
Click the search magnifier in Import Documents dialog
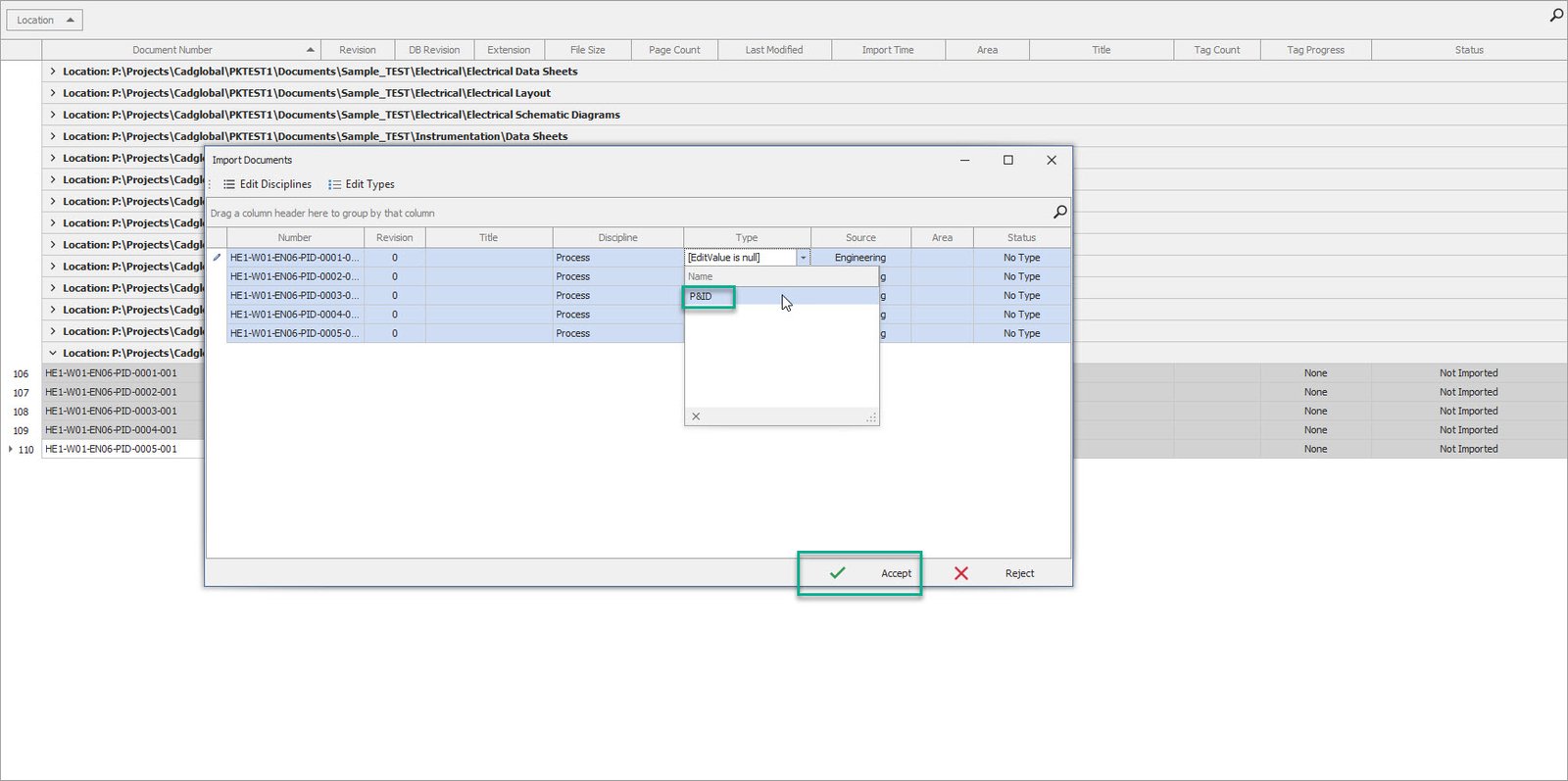(x=1059, y=212)
